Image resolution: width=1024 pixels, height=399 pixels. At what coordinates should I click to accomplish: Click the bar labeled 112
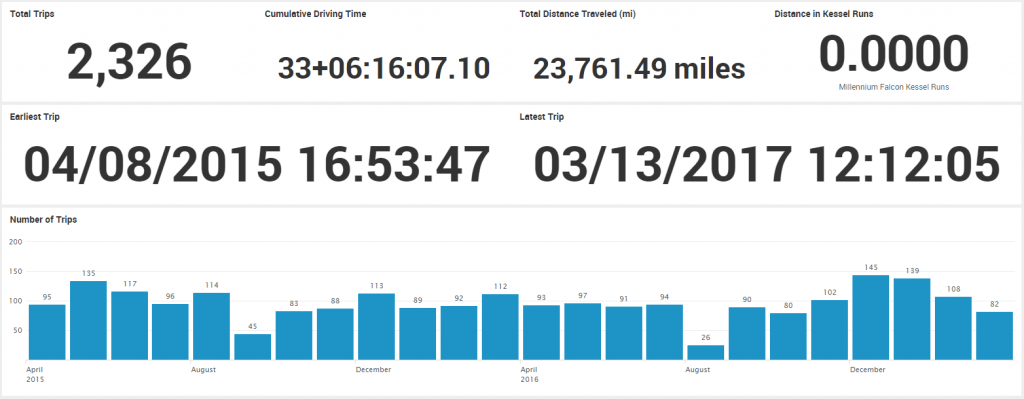pyautogui.click(x=500, y=327)
